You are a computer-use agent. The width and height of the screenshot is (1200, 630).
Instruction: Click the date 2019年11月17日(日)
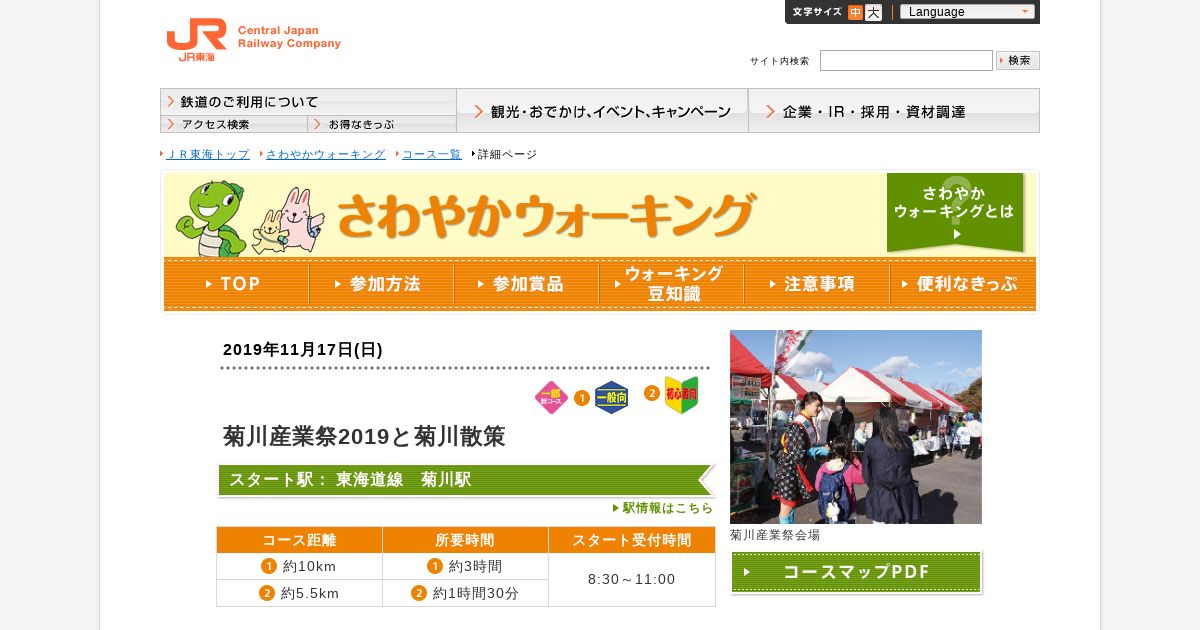coord(303,349)
